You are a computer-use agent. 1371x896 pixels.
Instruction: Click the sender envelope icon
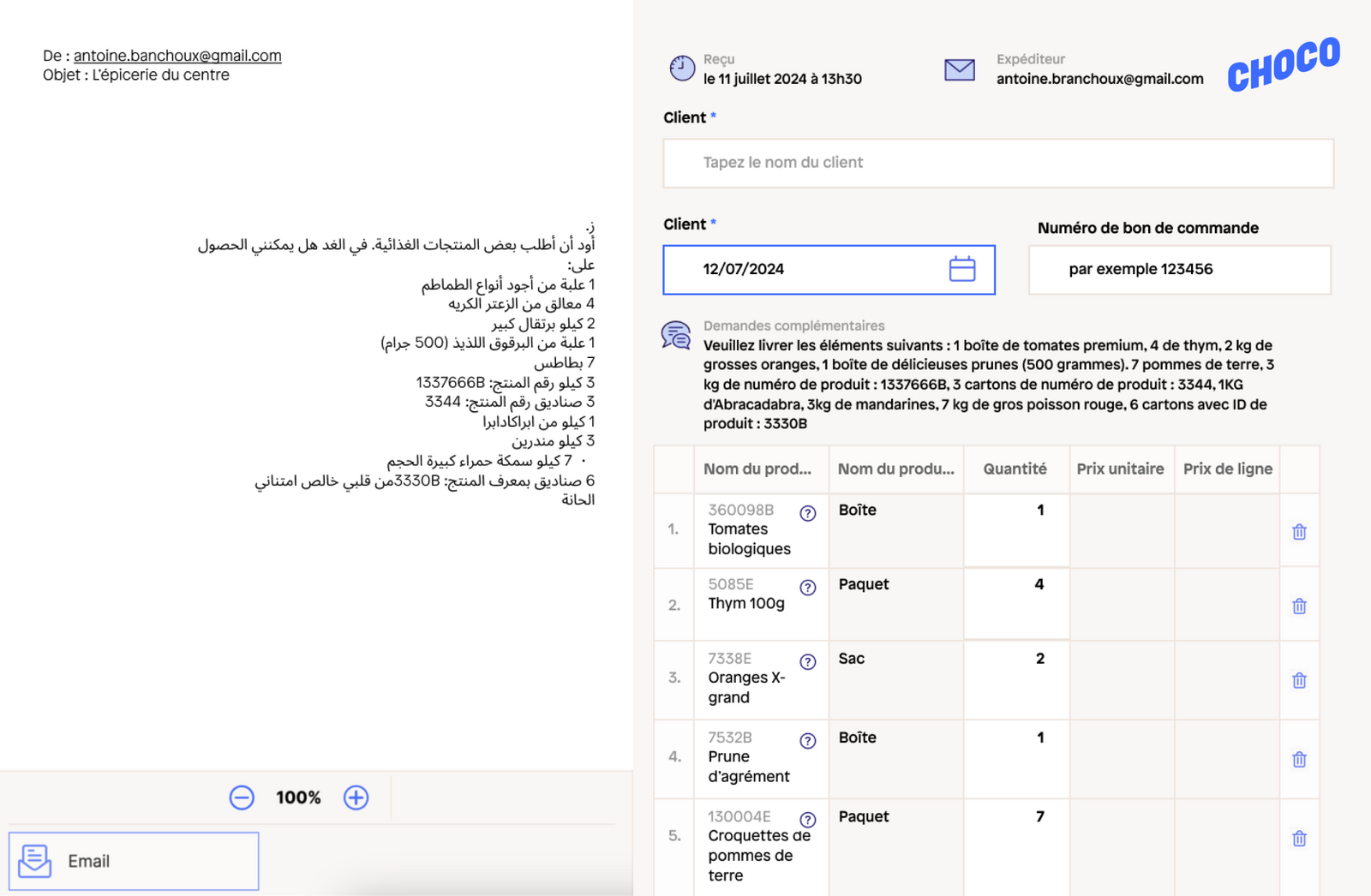point(959,69)
